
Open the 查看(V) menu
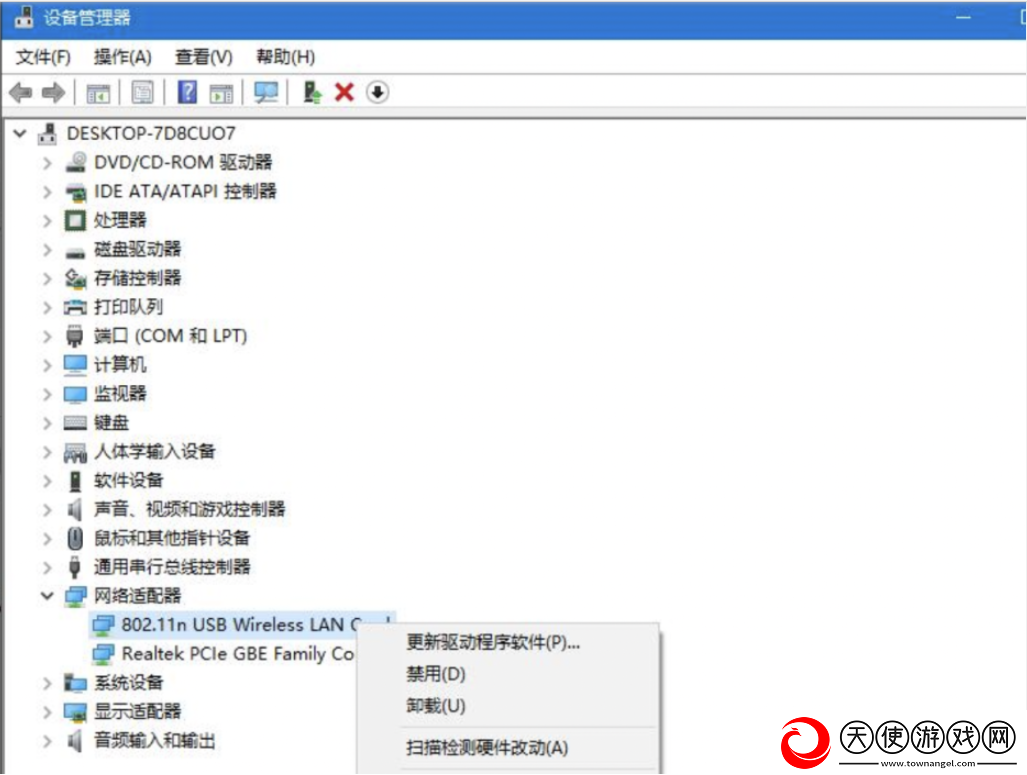[x=204, y=57]
